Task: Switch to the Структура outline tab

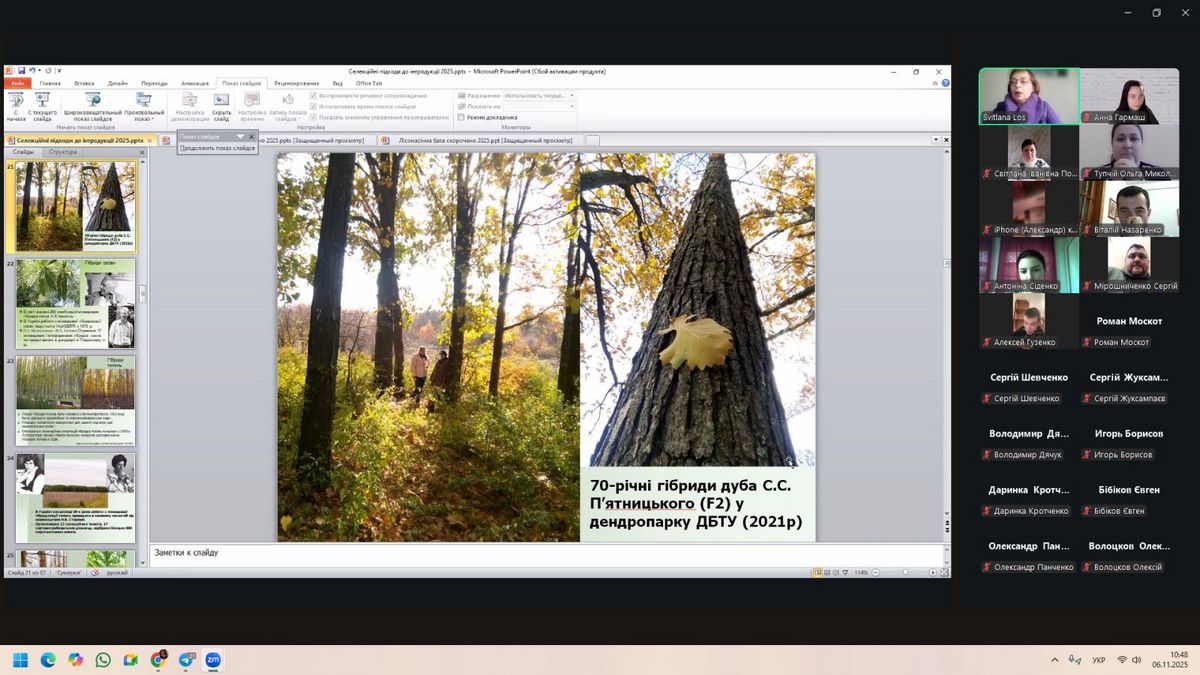Action: (x=63, y=152)
